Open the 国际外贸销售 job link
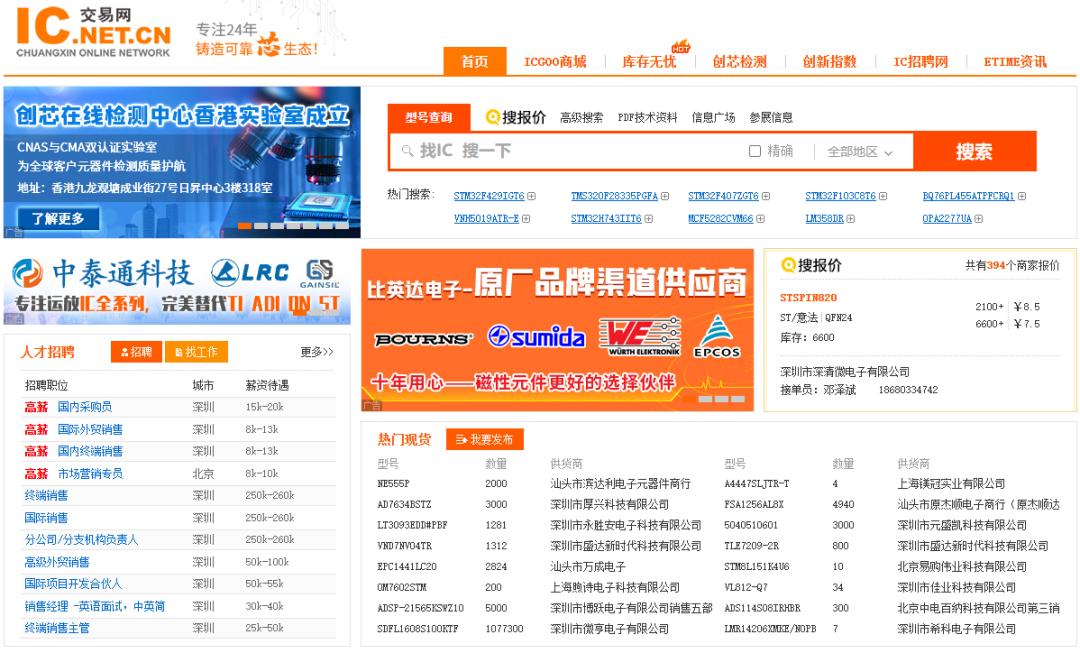Image resolution: width=1080 pixels, height=653 pixels. point(90,430)
